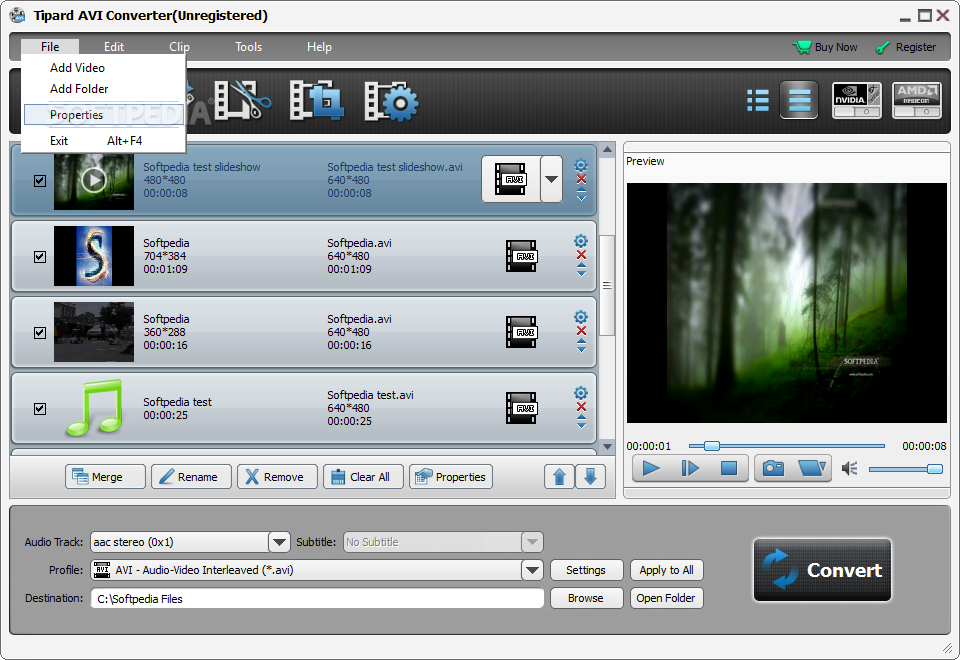Mute the preview audio speaker icon

coord(849,468)
